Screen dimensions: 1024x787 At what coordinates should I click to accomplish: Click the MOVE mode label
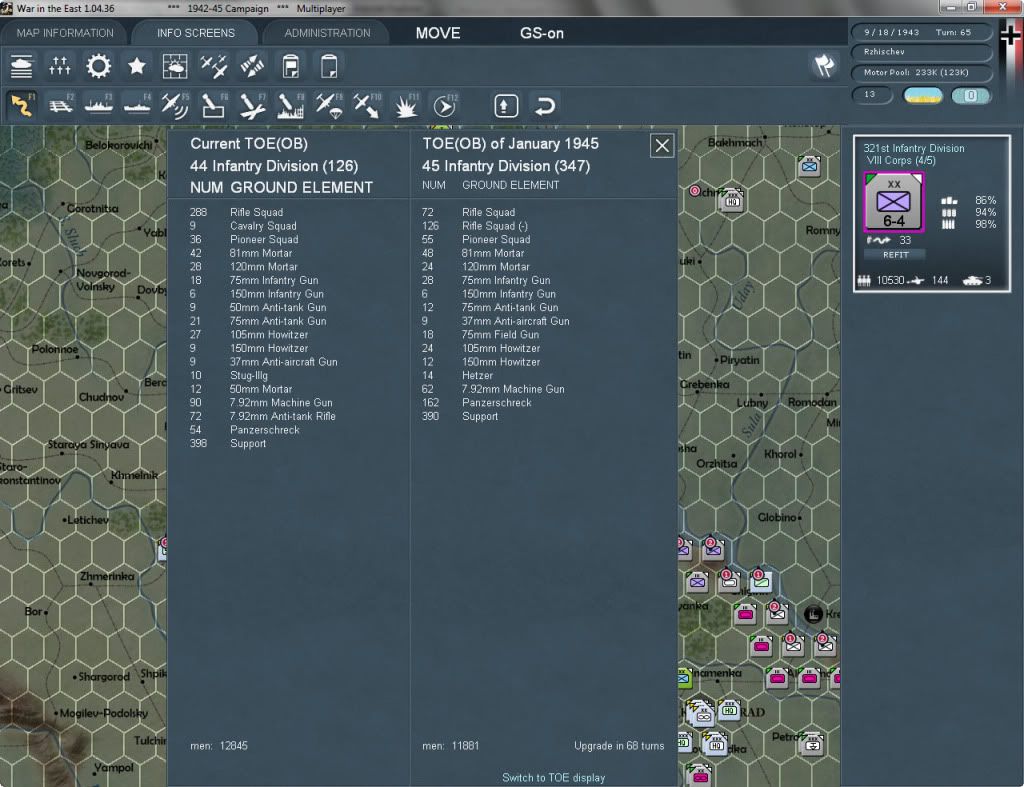tap(438, 33)
